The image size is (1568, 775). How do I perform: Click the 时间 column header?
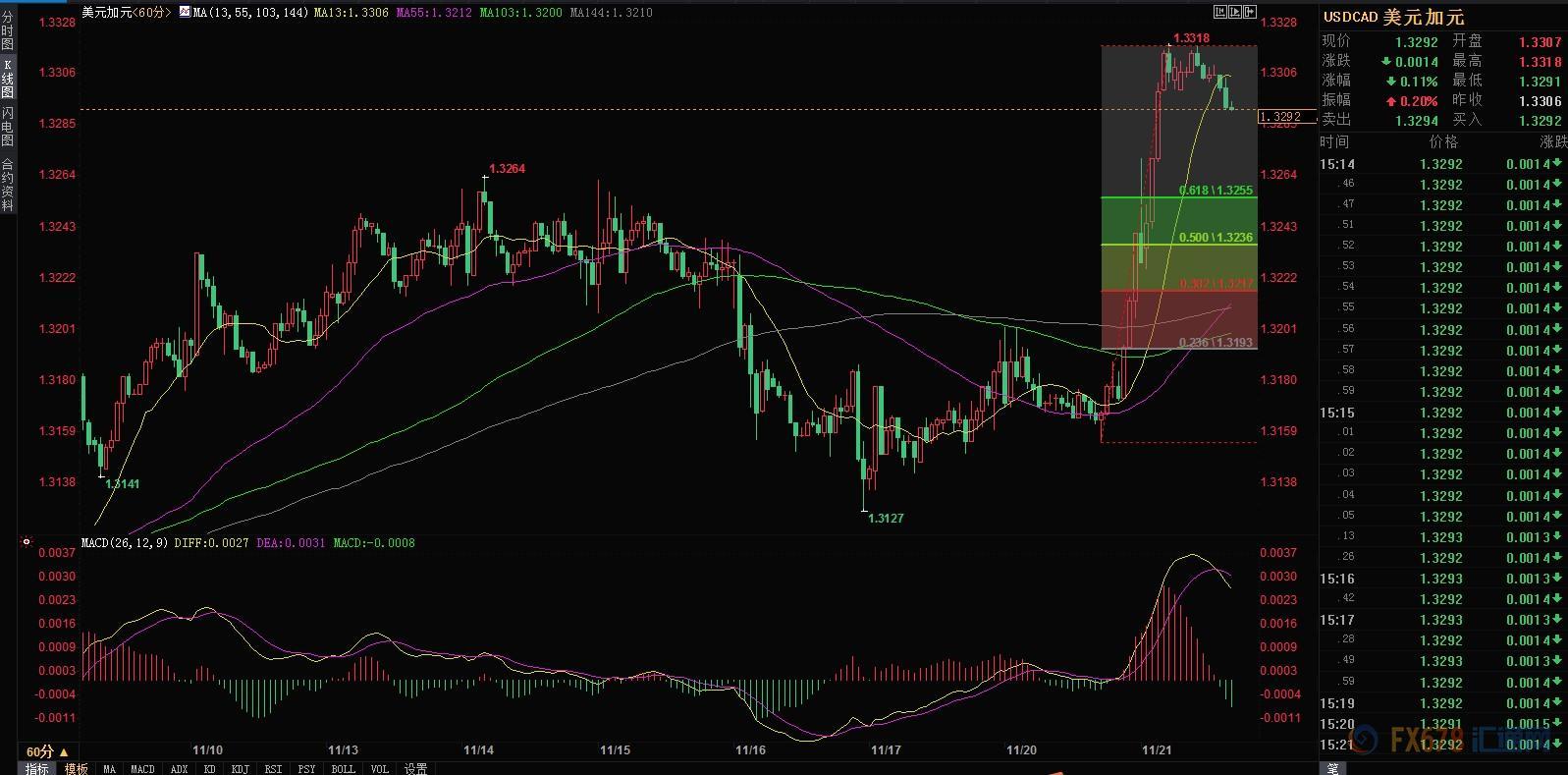pyautogui.click(x=1335, y=141)
